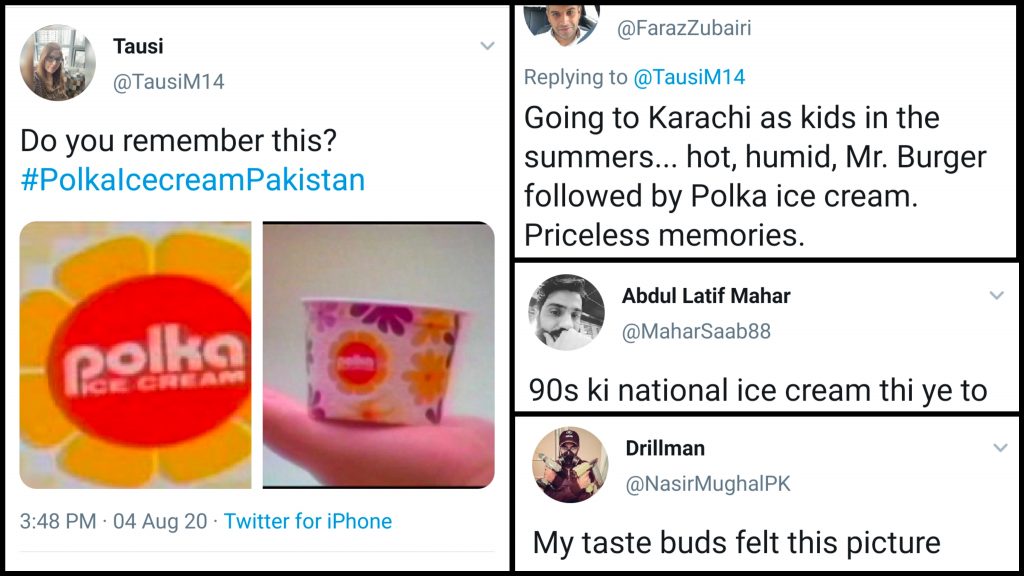This screenshot has width=1024, height=576.
Task: Open dropdown arrow on Drillman's tweet
Action: coord(998,448)
